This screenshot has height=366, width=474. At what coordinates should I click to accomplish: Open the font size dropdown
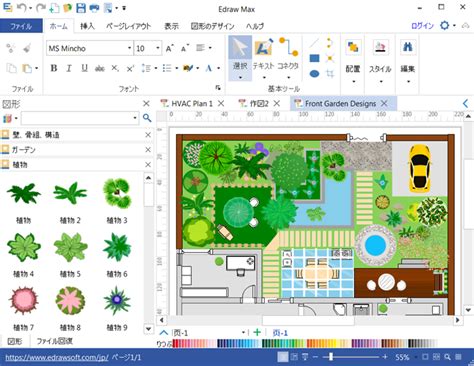tap(158, 48)
